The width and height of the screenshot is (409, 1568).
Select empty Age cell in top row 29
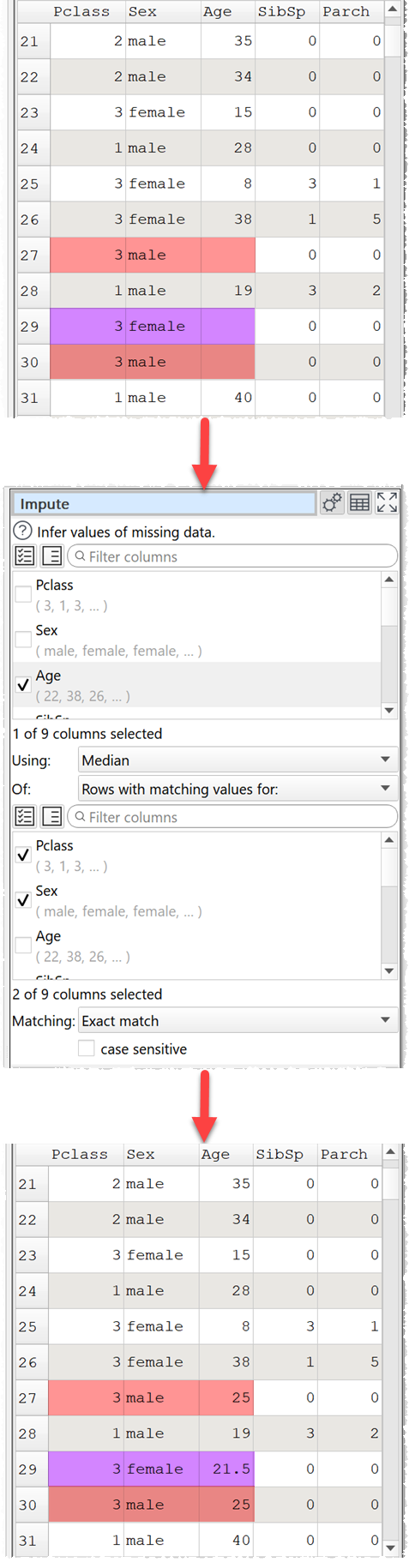228,326
